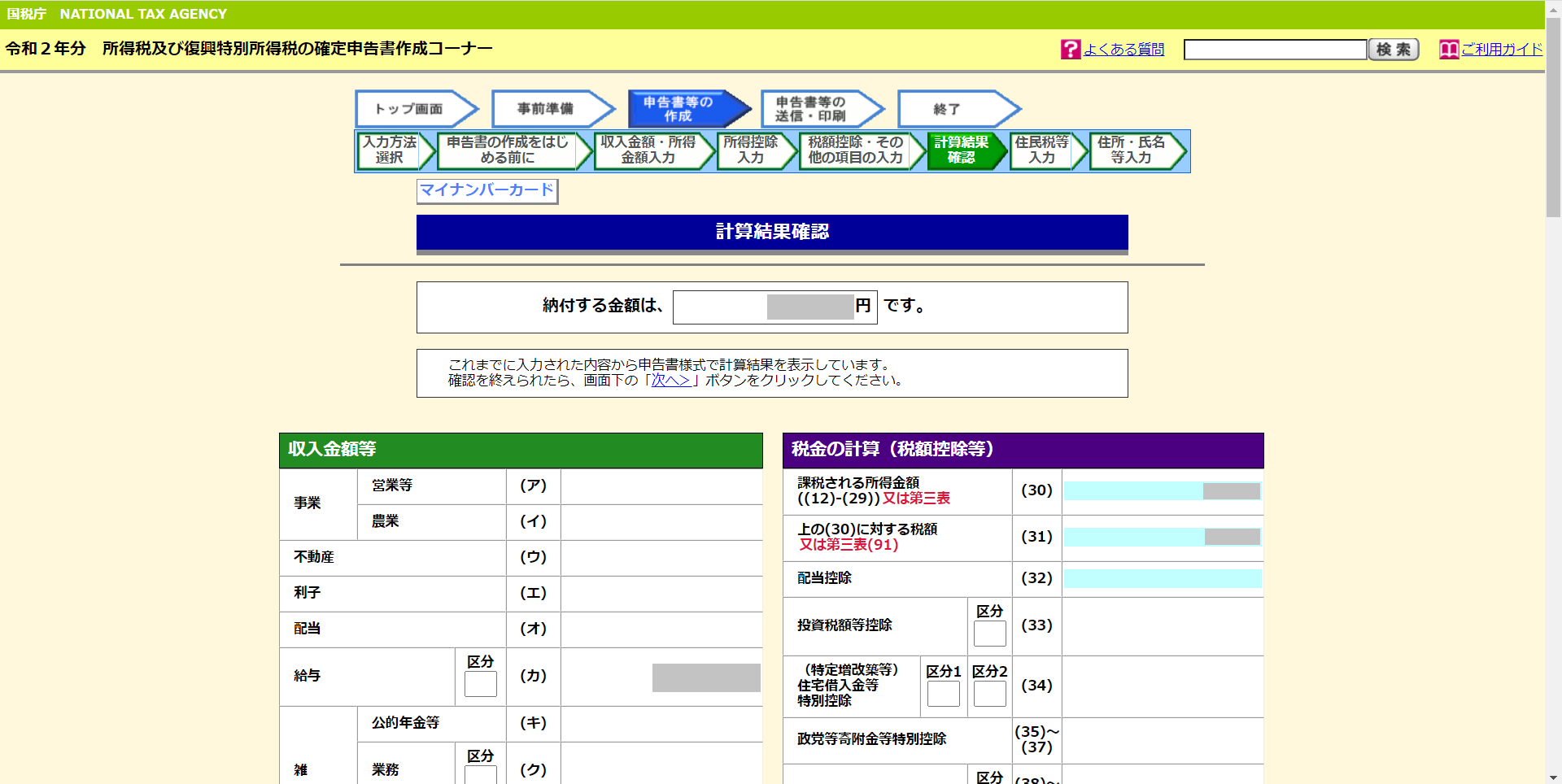Click the vertical scrollbar thumb

1553,116
